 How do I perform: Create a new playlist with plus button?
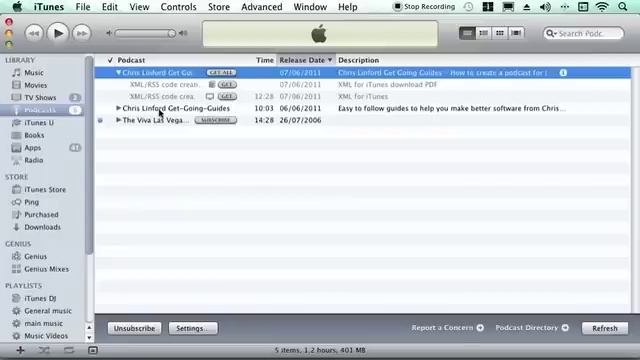pos(20,350)
